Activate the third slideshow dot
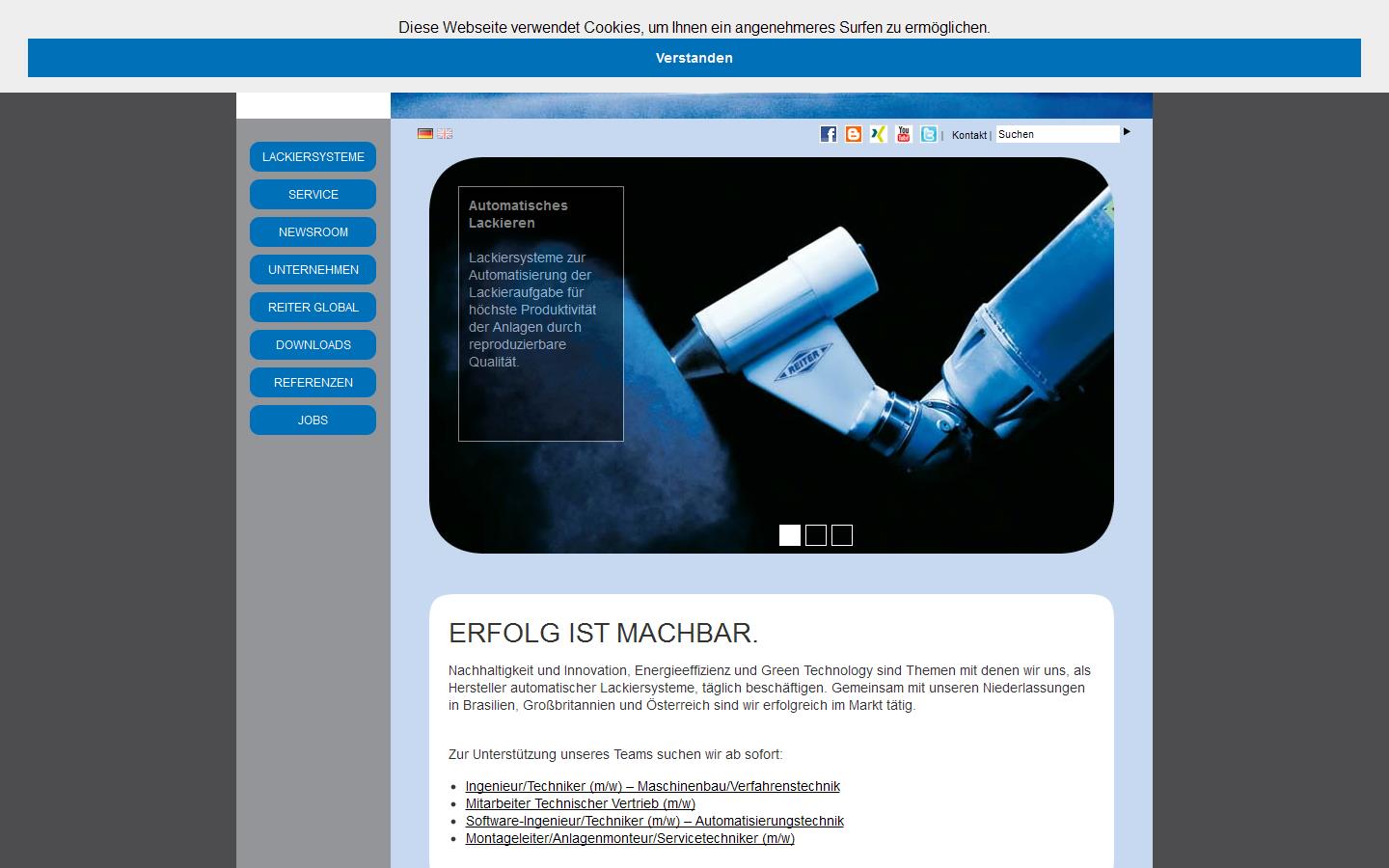Image resolution: width=1389 pixels, height=868 pixels. pos(841,534)
